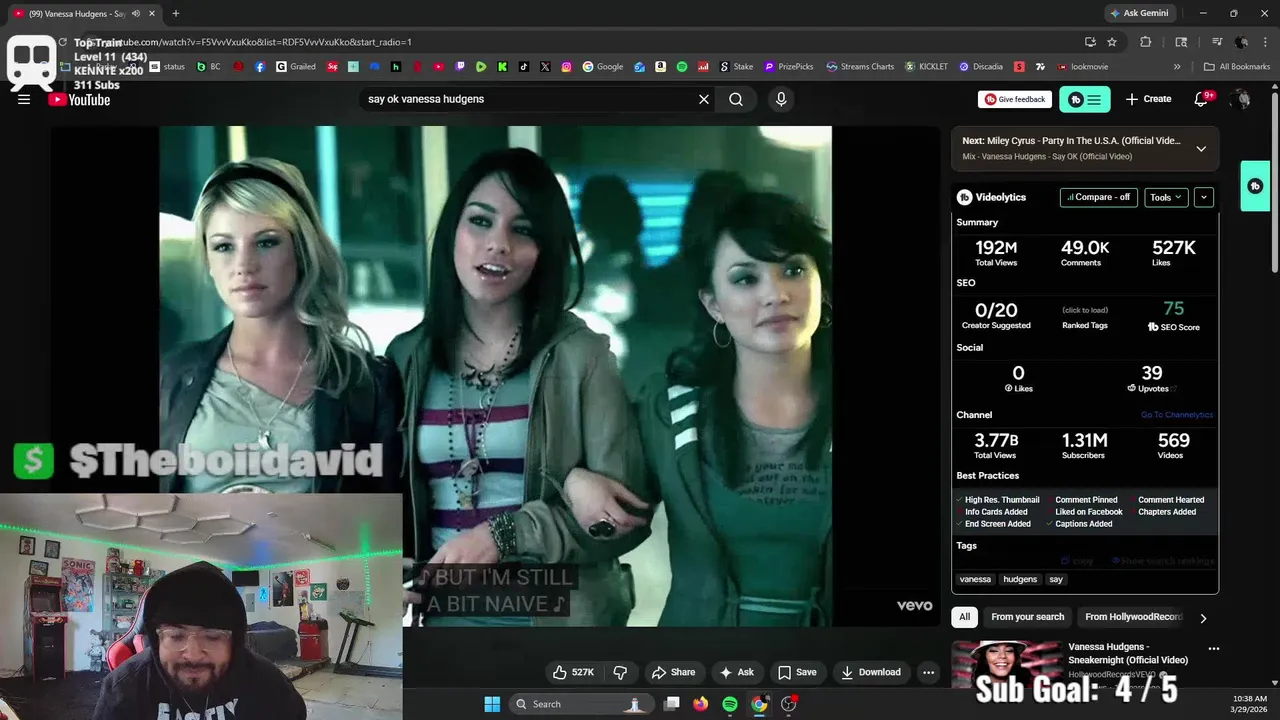This screenshot has height=720, width=1280.
Task: Expand the Next: Miley Cyrus mix panel
Action: click(1201, 149)
